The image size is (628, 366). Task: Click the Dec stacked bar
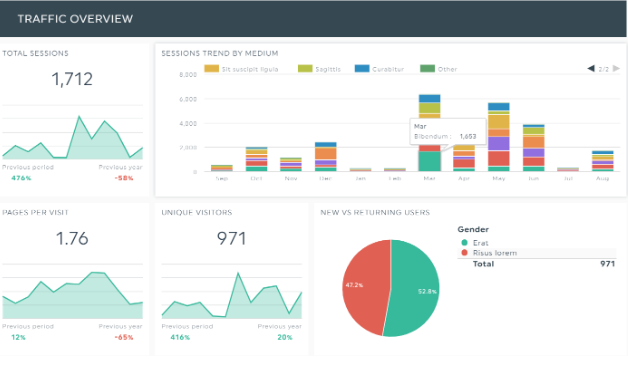coord(326,157)
